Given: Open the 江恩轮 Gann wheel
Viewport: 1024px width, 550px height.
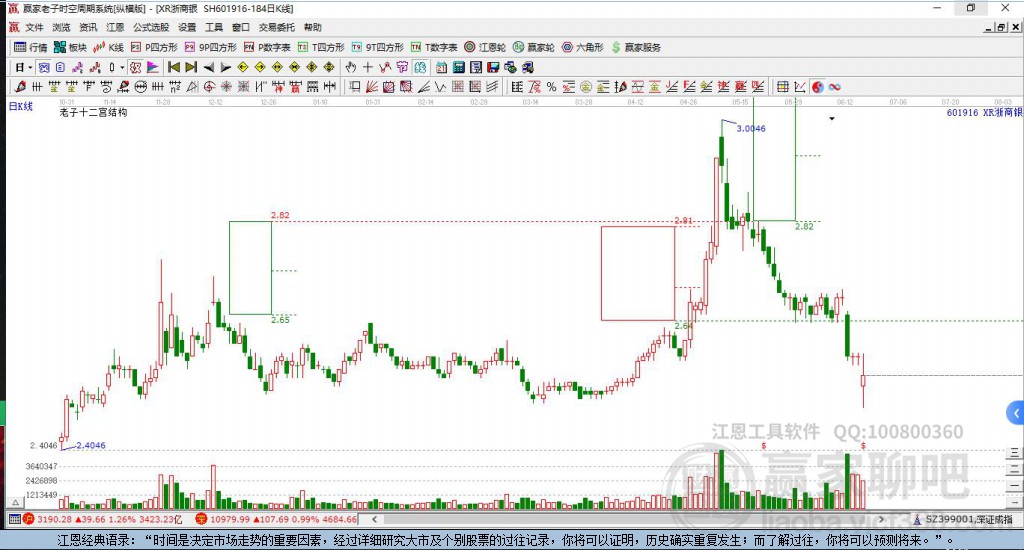Looking at the screenshot, I should coord(485,47).
